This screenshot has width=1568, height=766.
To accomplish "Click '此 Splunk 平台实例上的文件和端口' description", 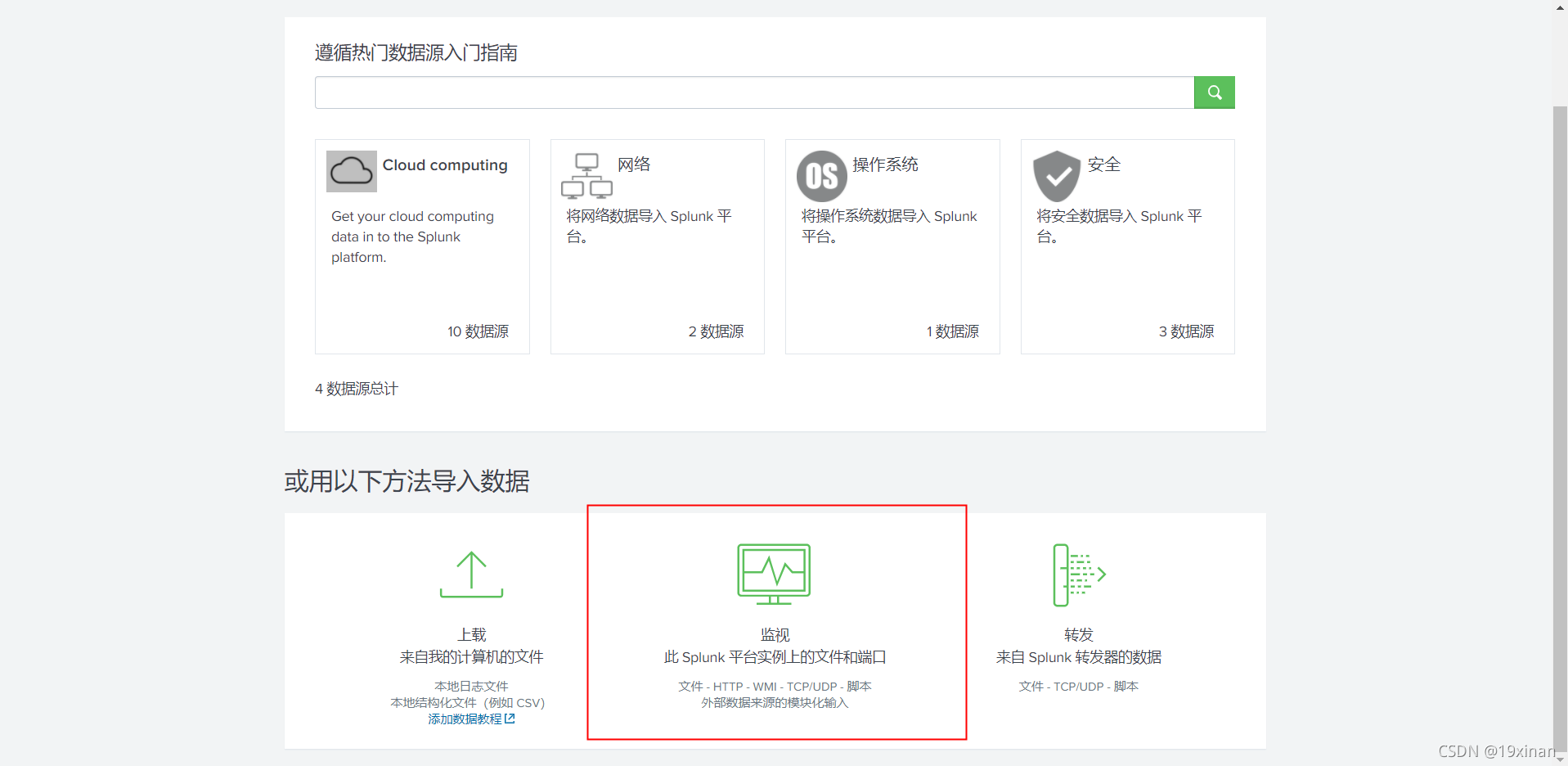I will tap(775, 657).
